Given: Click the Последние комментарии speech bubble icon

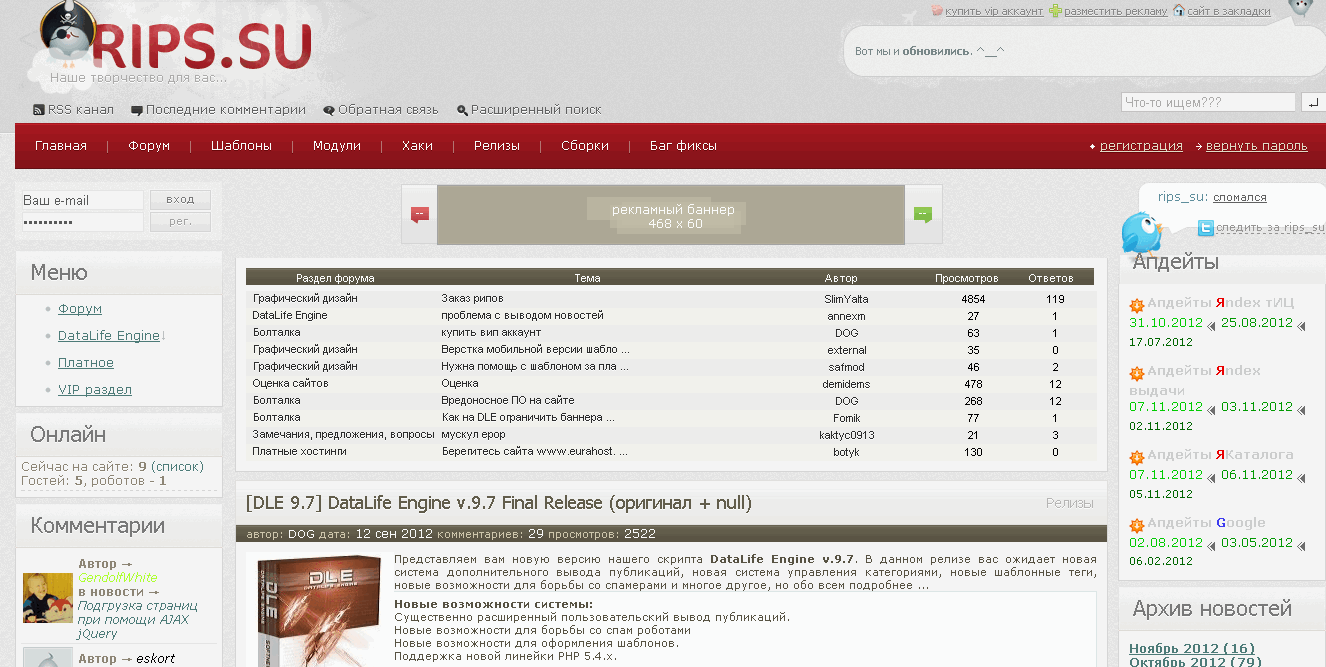Looking at the screenshot, I should (137, 110).
